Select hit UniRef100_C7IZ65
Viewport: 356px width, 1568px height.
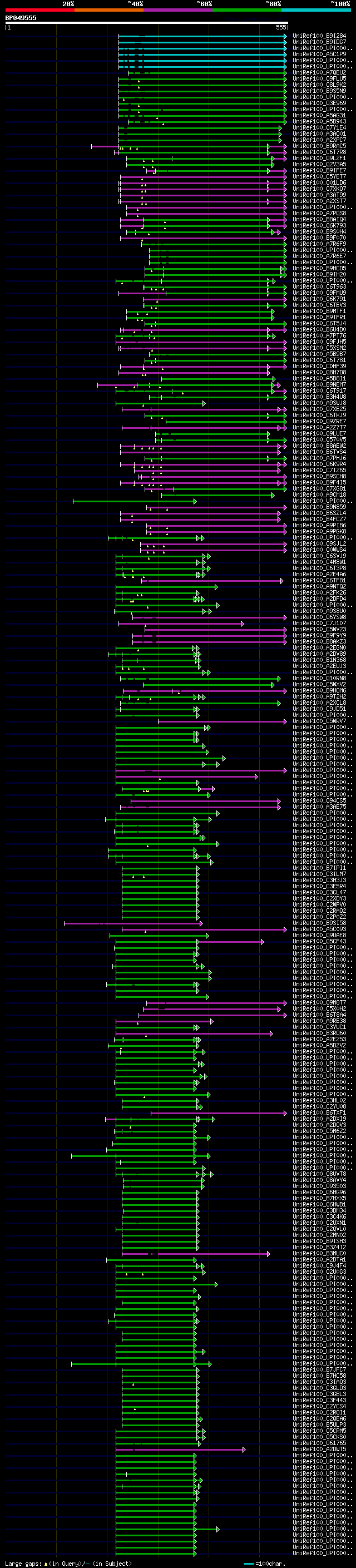[x=319, y=471]
